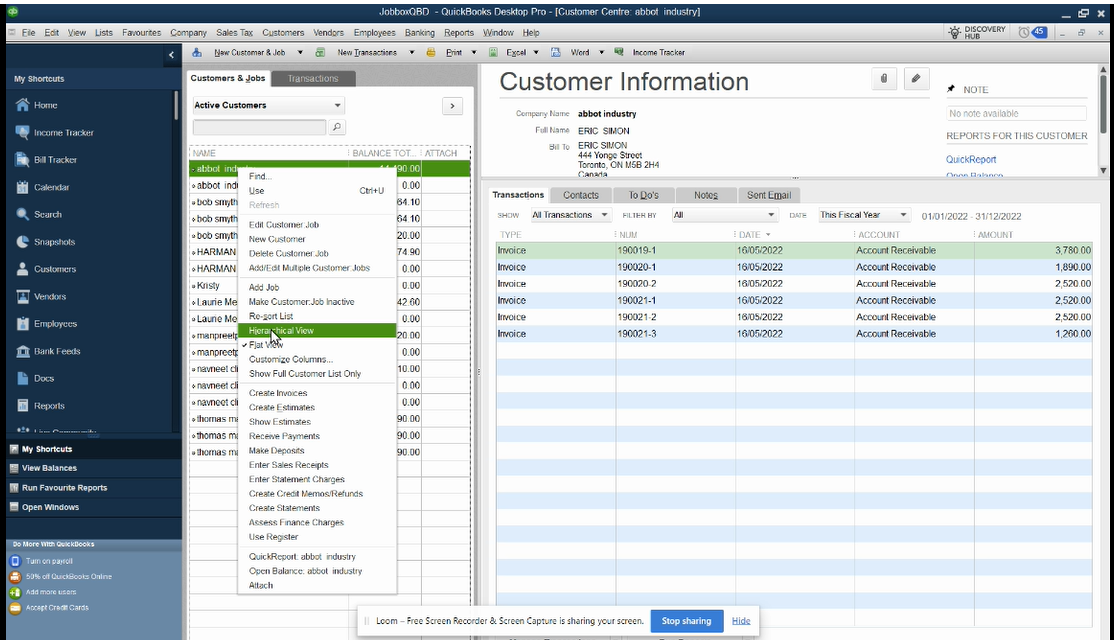Open Bill Tracker shortcut
This screenshot has height=640, width=1114.
point(55,160)
